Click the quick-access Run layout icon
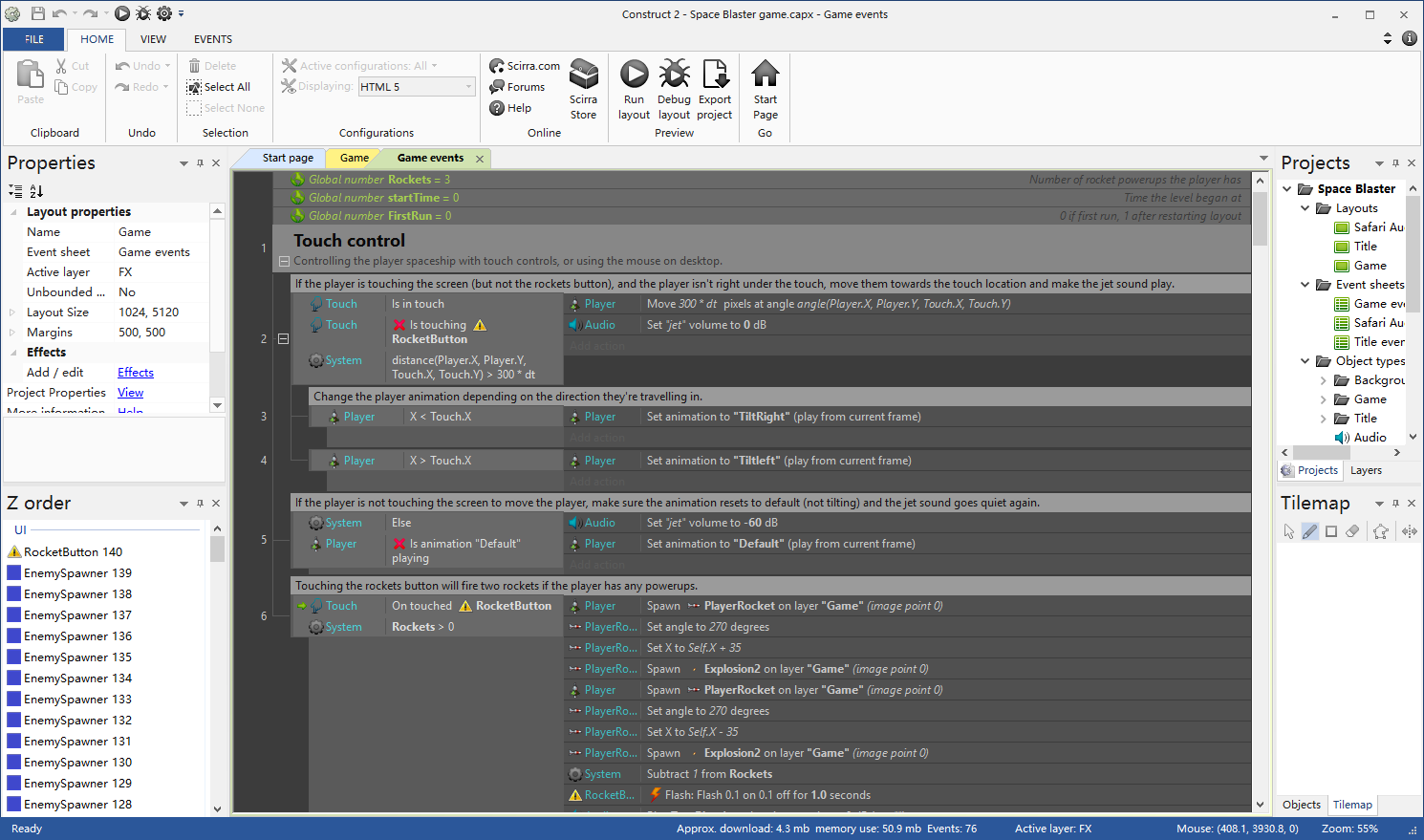The image size is (1424, 840). (x=122, y=13)
